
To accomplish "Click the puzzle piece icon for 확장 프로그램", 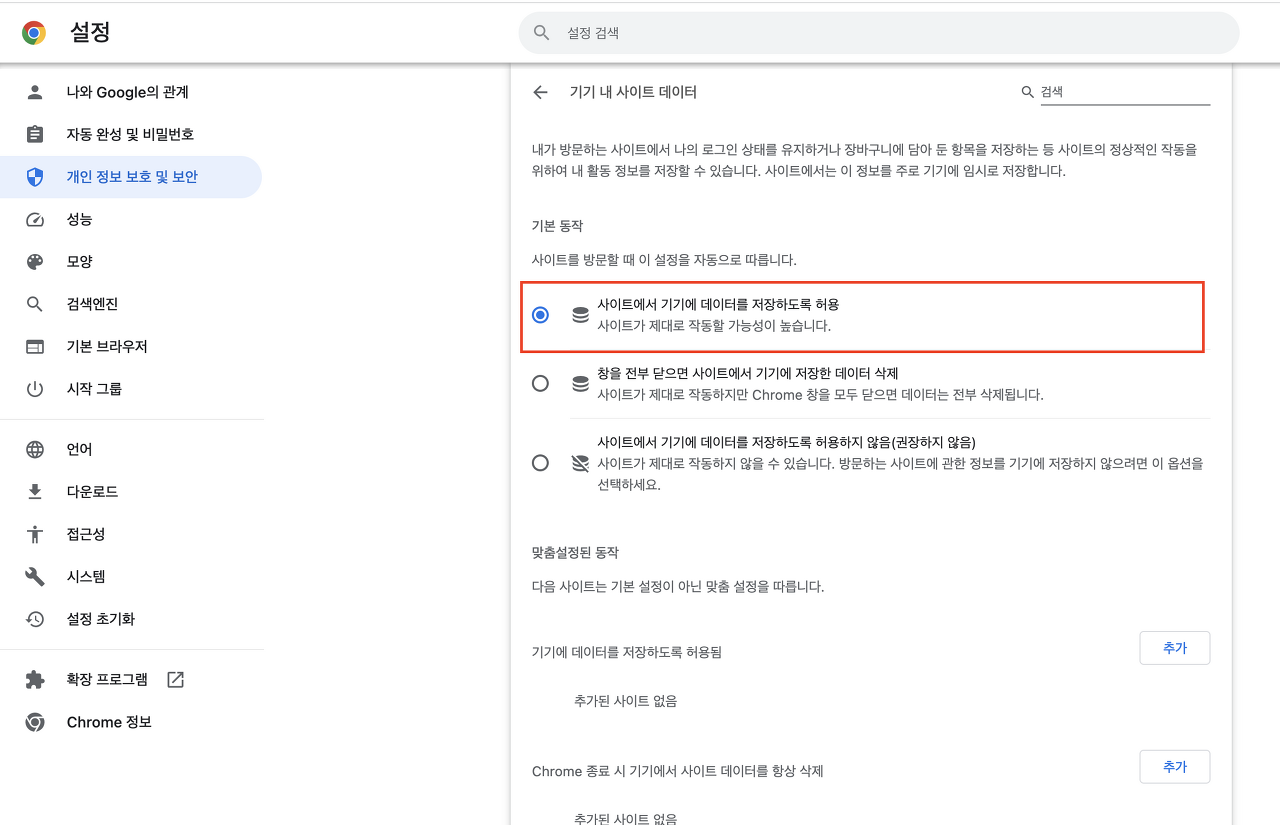I will click(x=35, y=680).
